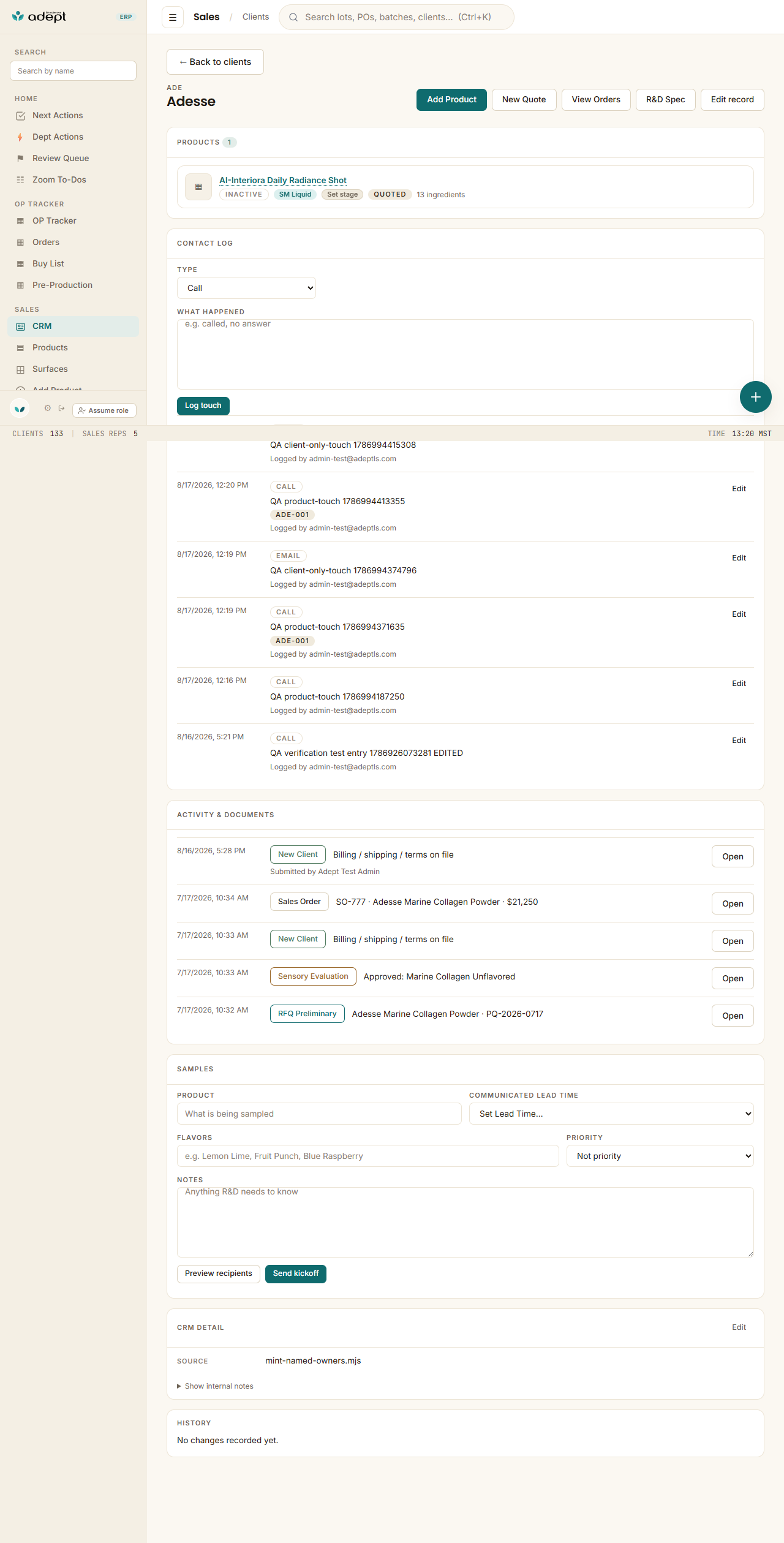Expand Show internal notes
784x1543 pixels.
215,1386
